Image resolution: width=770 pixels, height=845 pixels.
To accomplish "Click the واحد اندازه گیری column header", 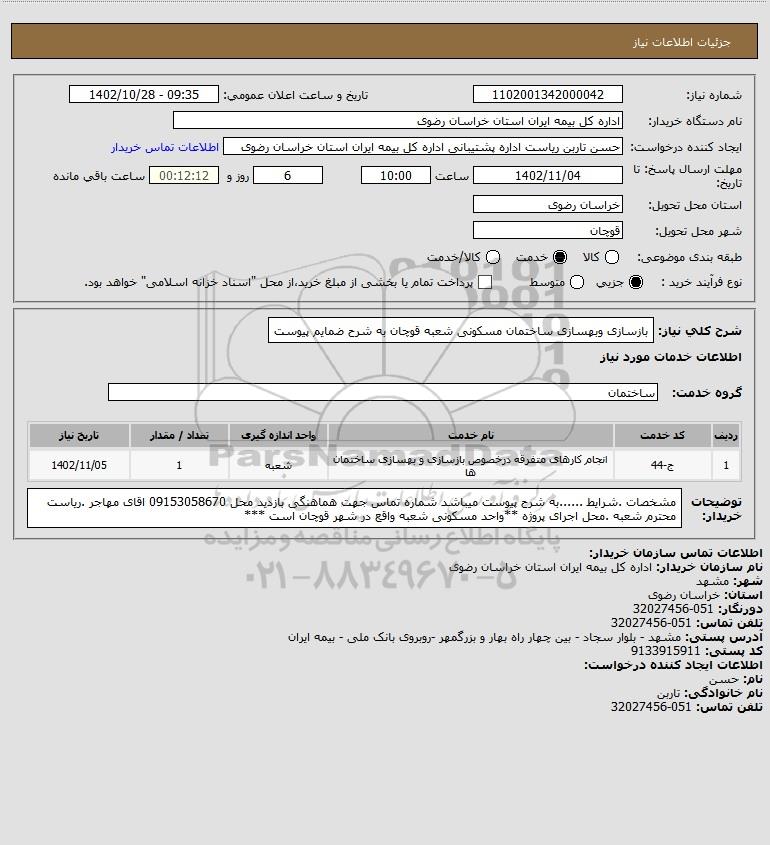I will tap(278, 435).
